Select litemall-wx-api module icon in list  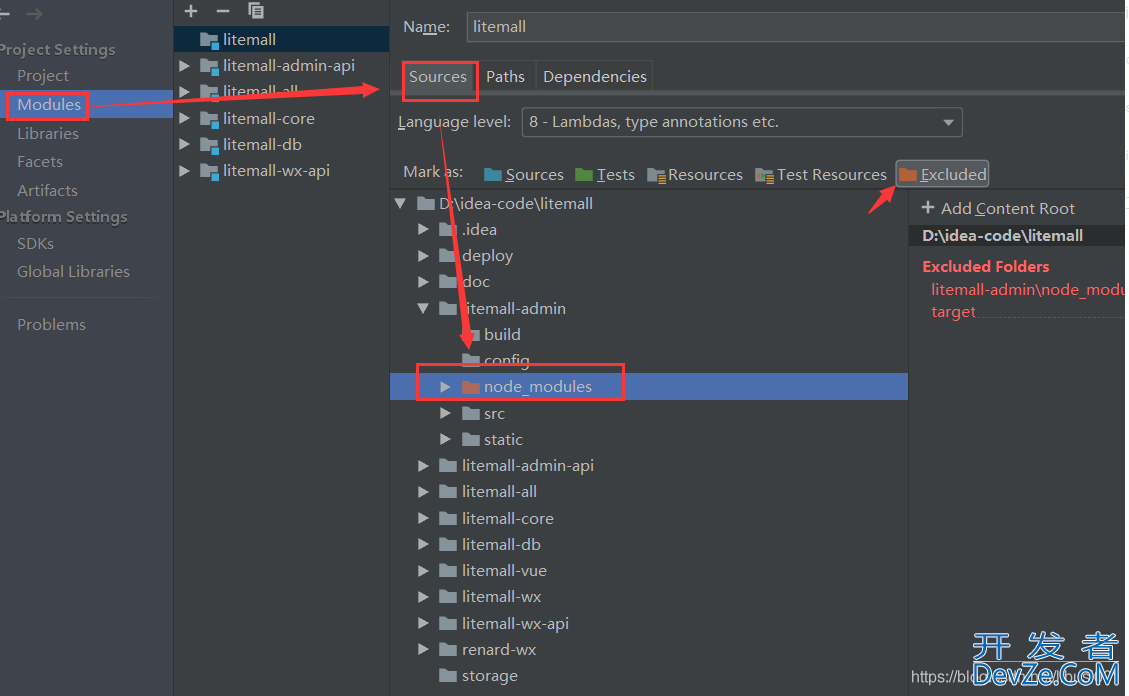point(209,171)
